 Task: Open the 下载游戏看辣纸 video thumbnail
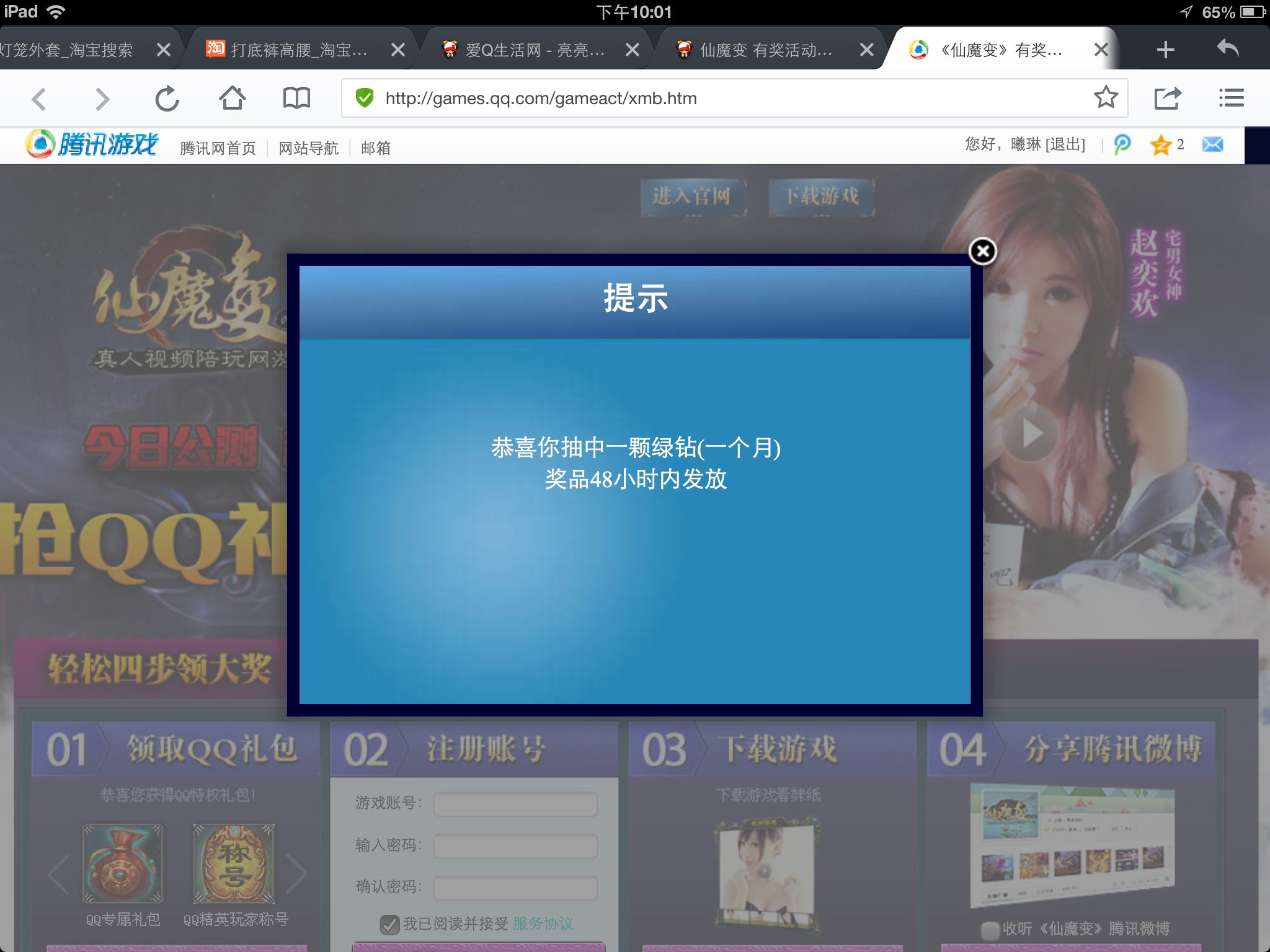click(x=768, y=875)
